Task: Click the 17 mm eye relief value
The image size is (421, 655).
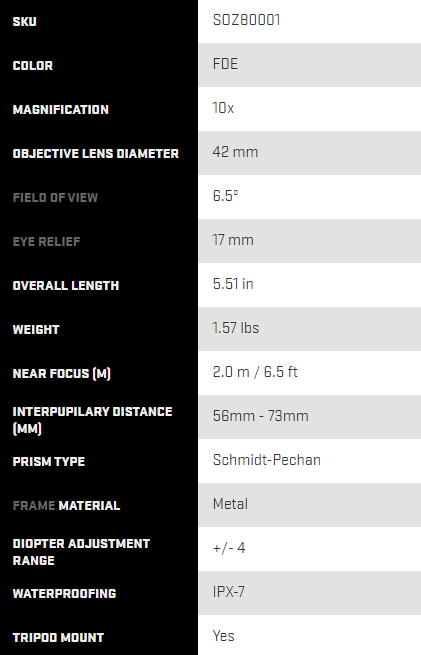Action: [233, 240]
